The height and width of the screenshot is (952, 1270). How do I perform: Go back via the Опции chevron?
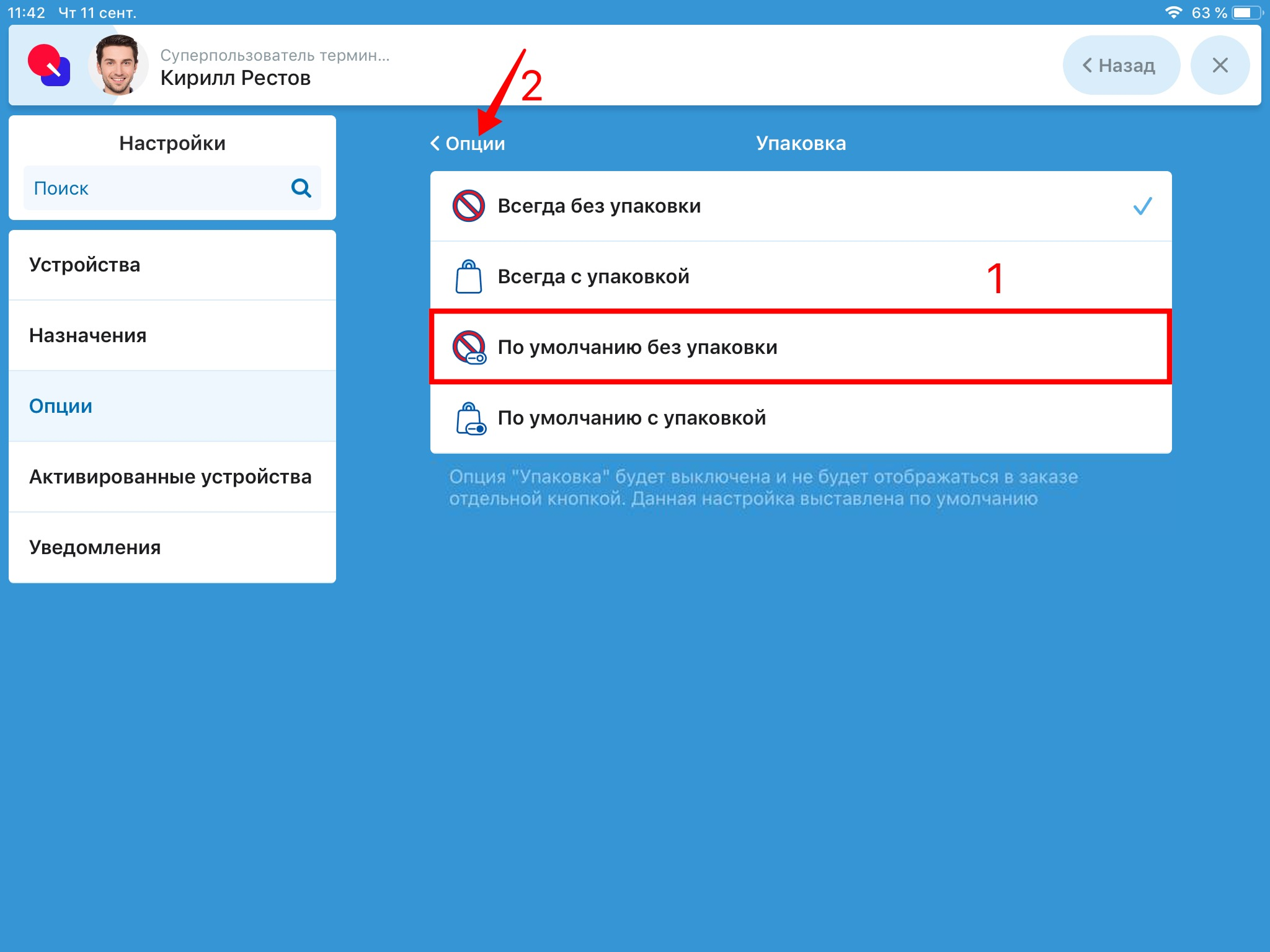pyautogui.click(x=468, y=143)
